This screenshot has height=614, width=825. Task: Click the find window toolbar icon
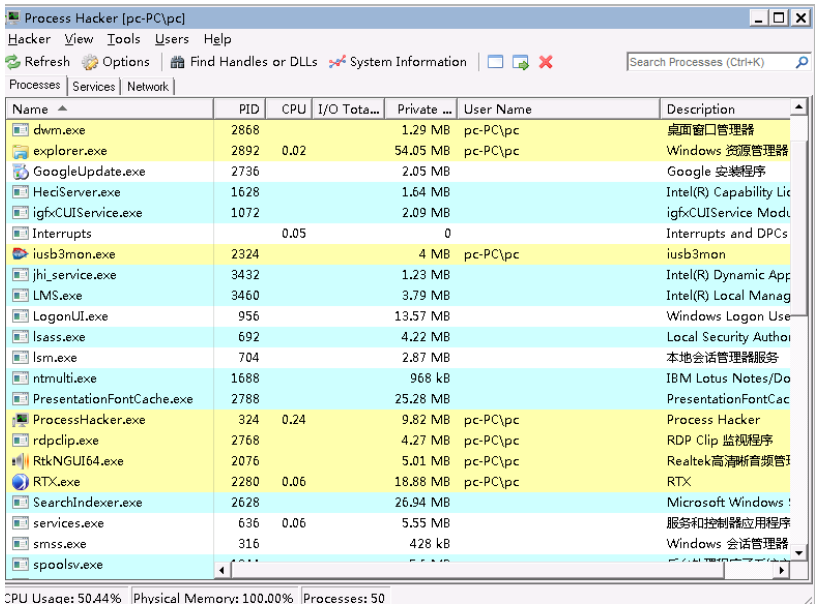495,62
